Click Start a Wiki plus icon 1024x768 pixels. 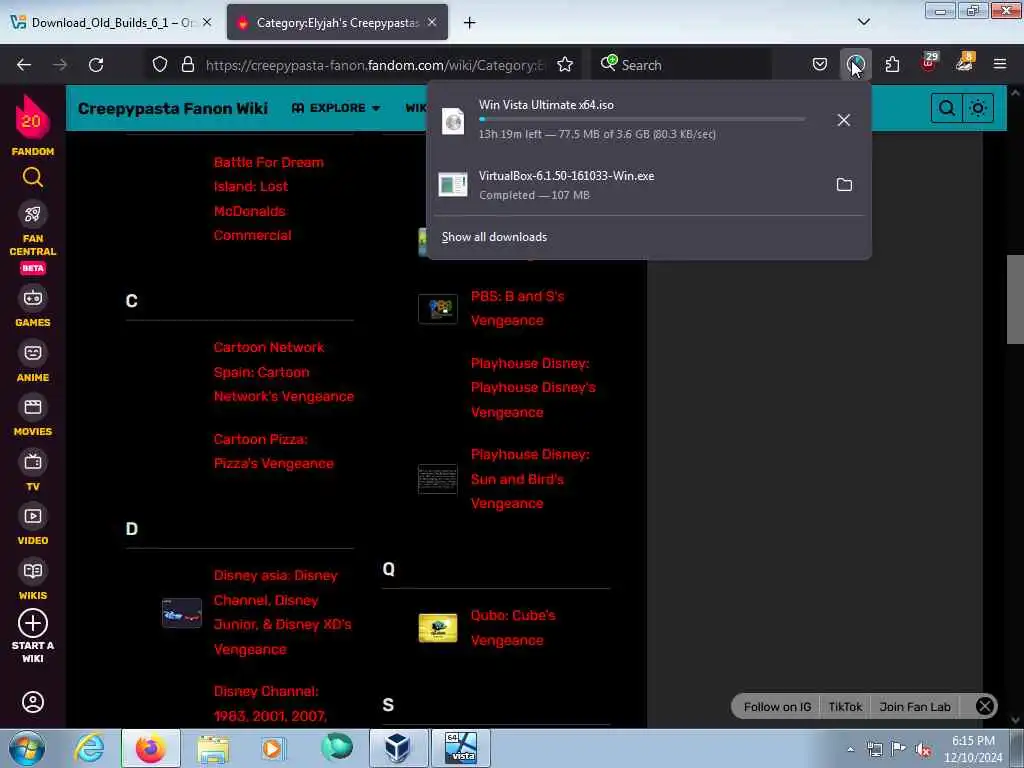click(x=33, y=623)
